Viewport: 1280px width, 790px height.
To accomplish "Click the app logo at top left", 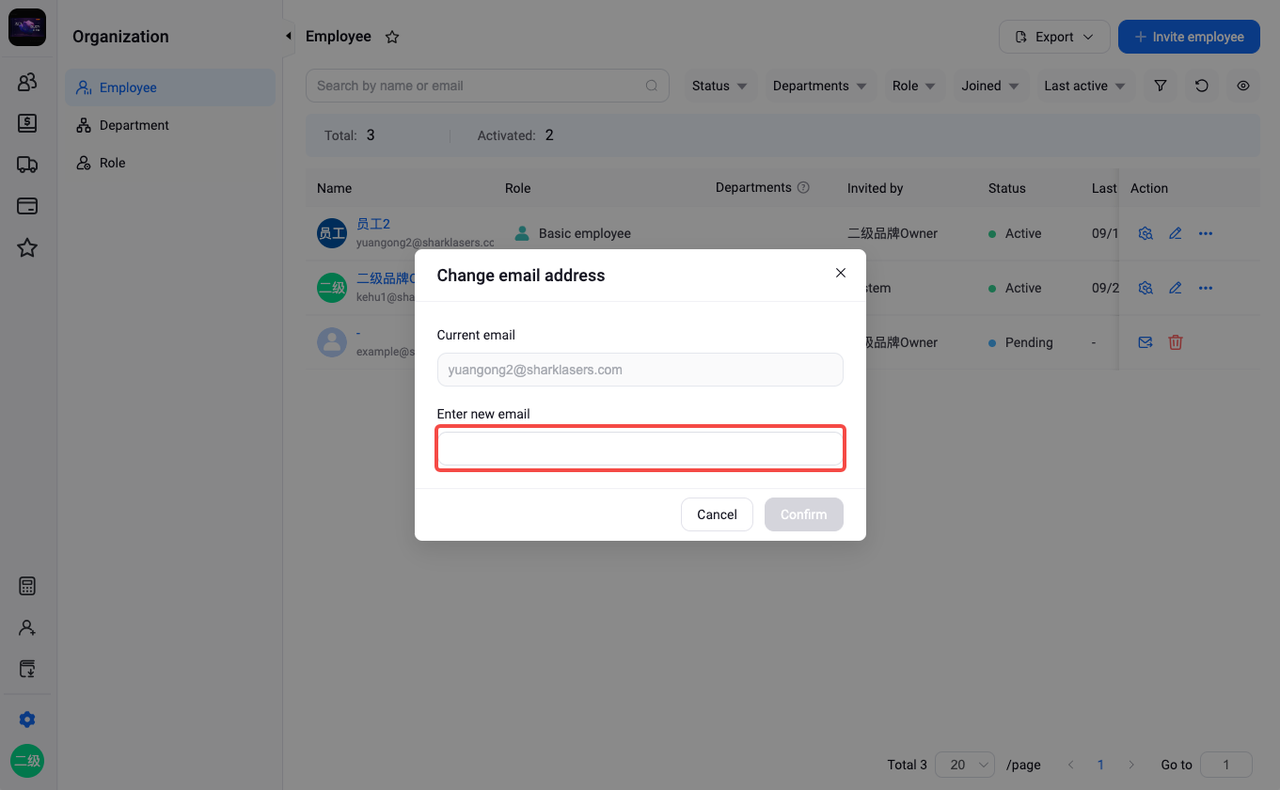I will 27,28.
